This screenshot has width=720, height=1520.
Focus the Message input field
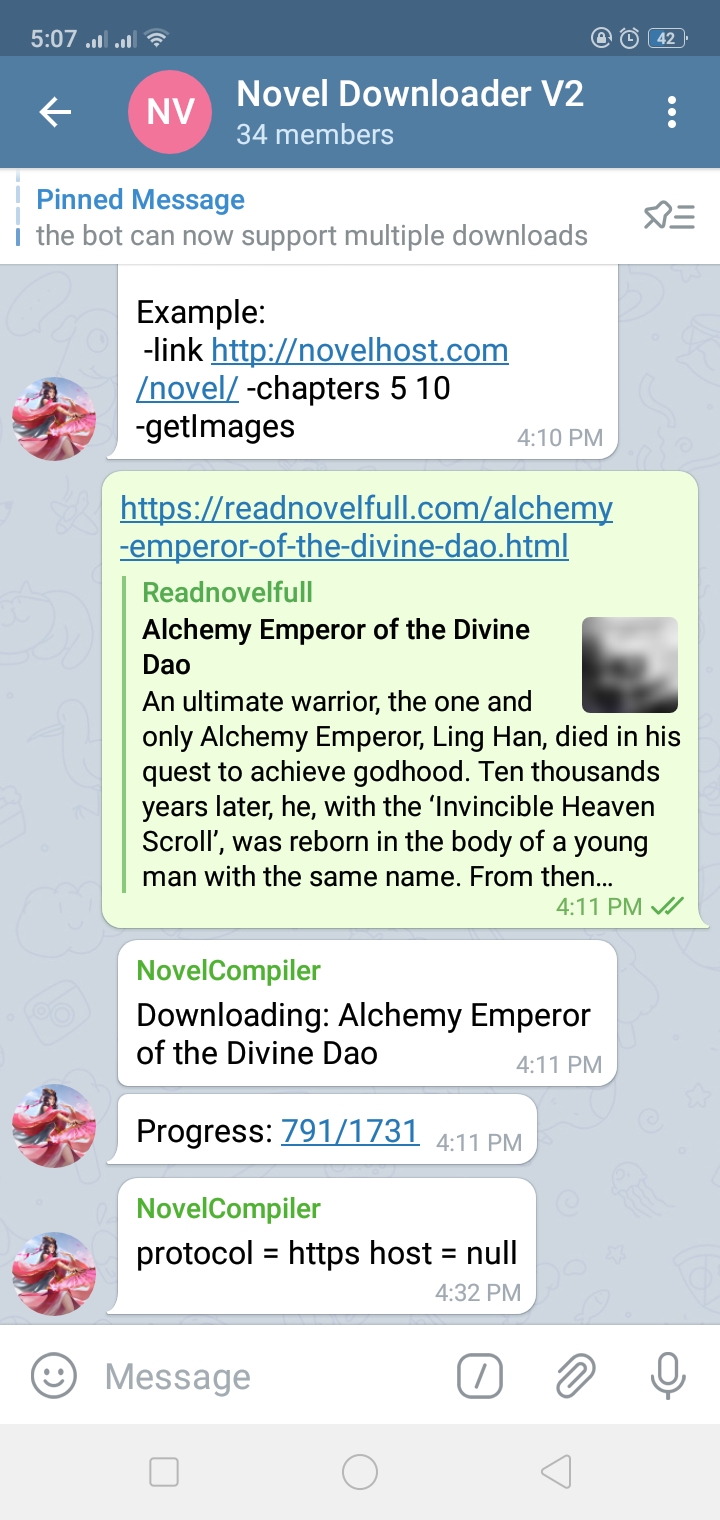270,1376
